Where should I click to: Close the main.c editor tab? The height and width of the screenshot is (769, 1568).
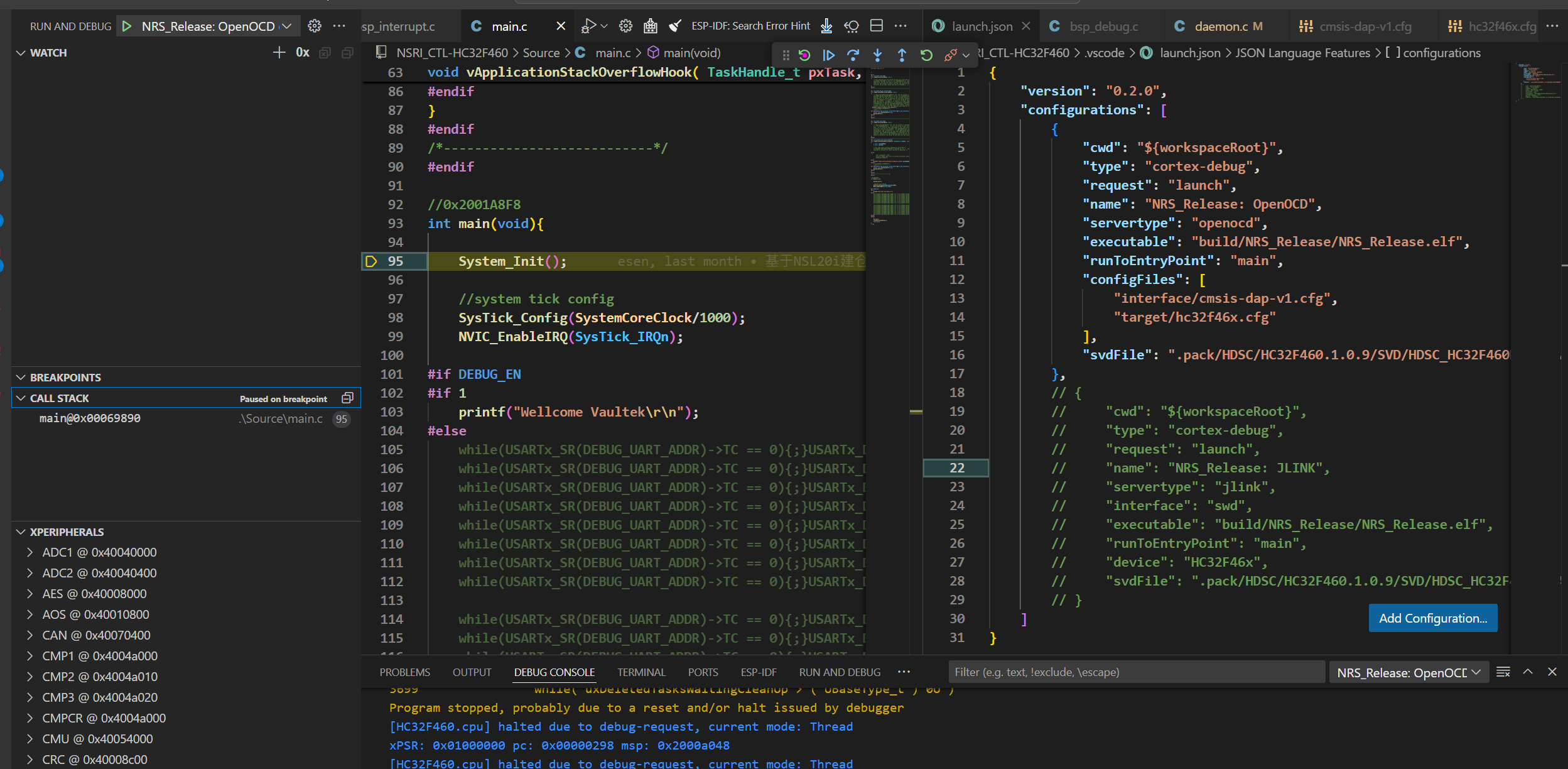click(x=561, y=26)
